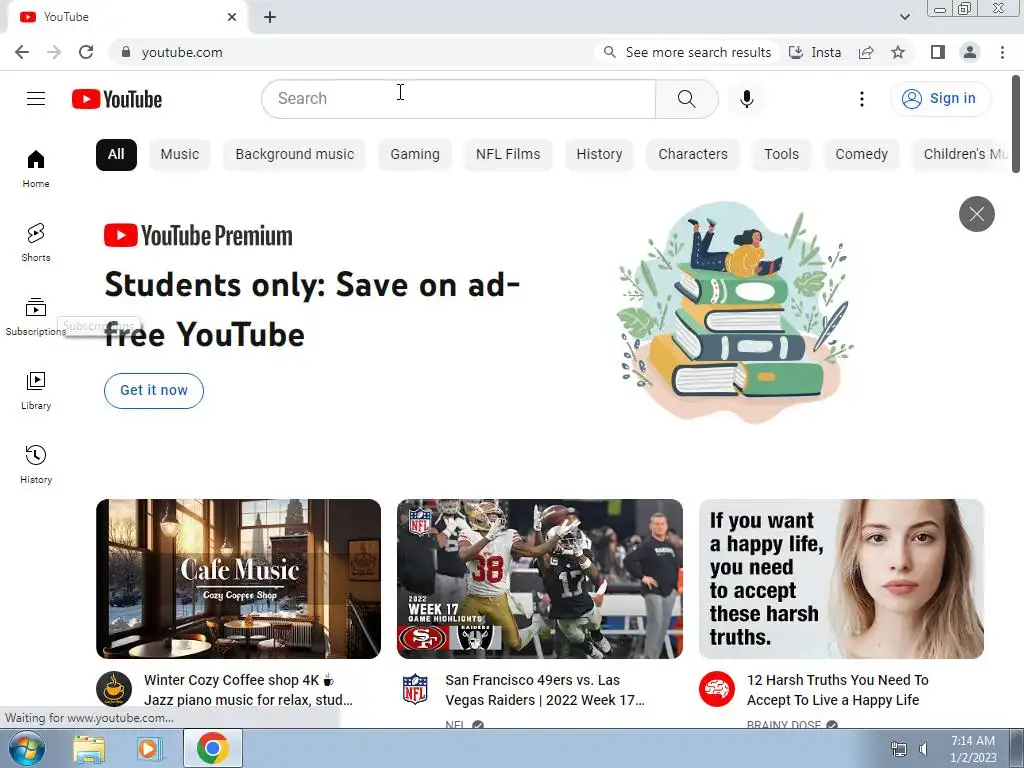Open Chrome three-dot menu

point(1002,52)
